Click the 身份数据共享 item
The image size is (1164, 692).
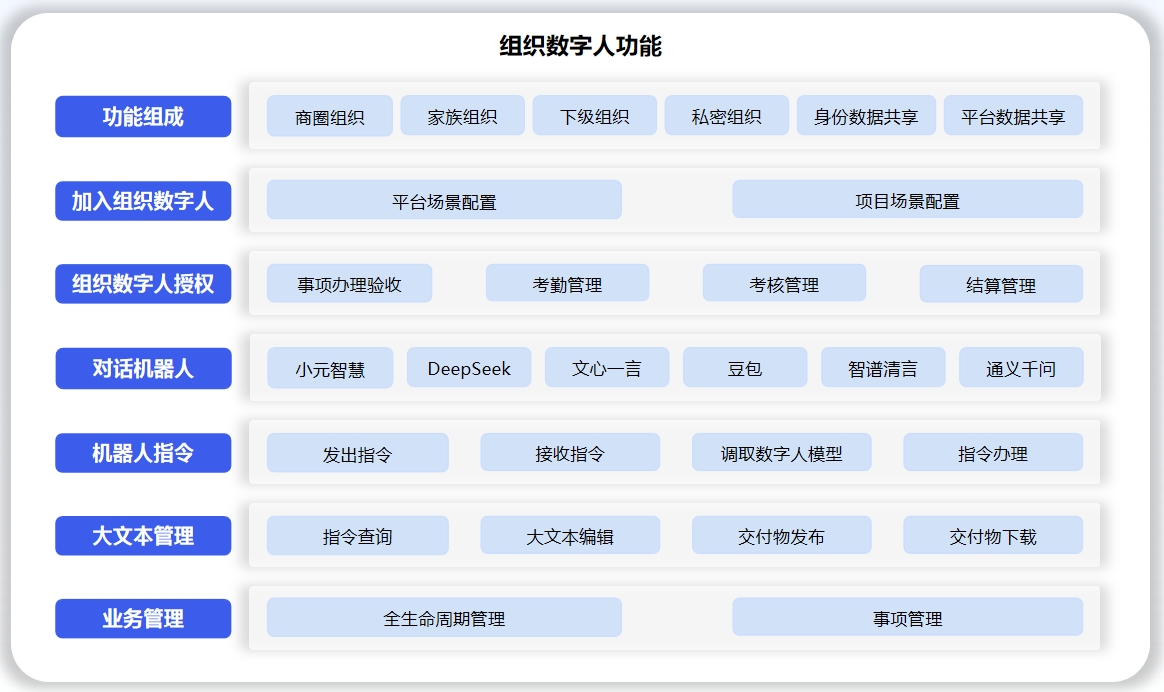866,115
